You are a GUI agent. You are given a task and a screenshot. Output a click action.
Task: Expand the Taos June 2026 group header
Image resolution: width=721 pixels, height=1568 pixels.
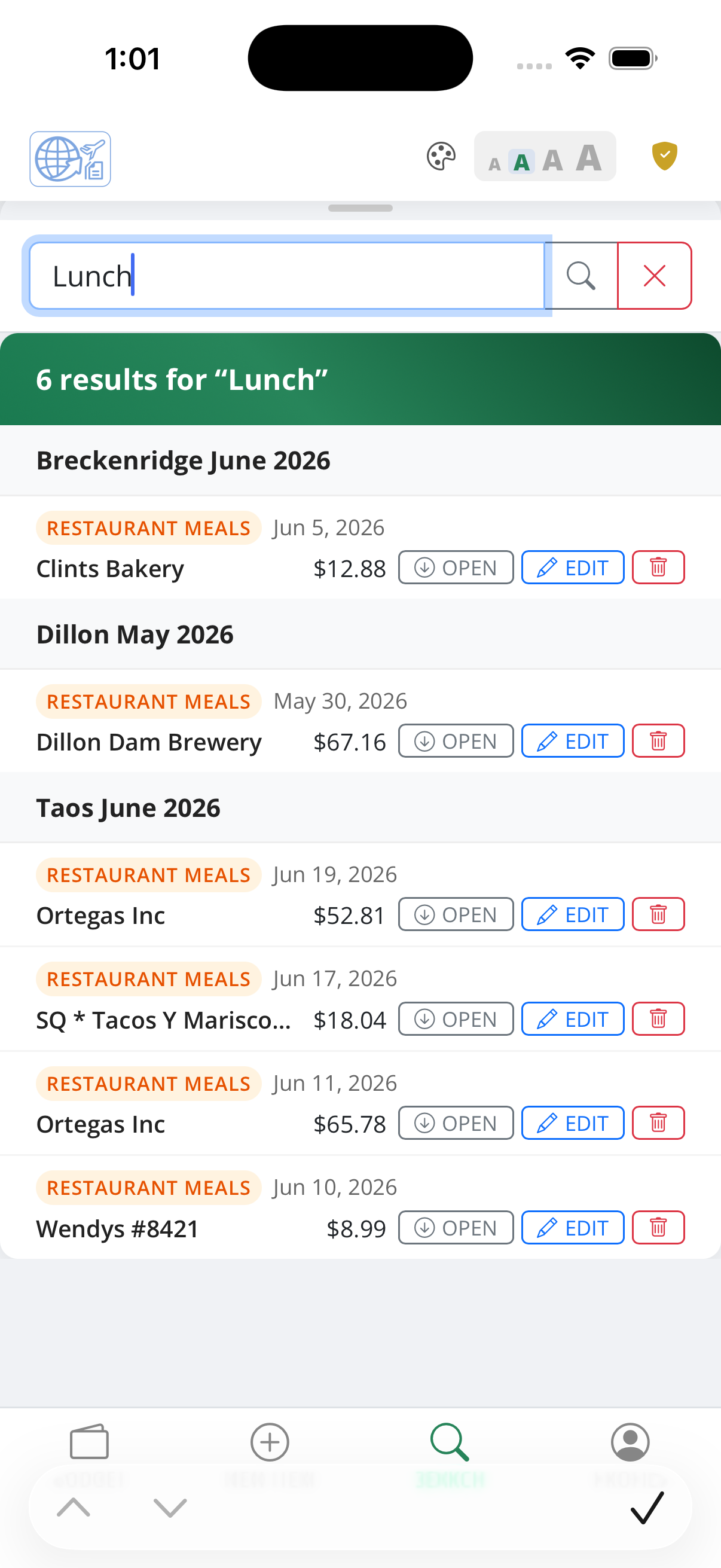pyautogui.click(x=360, y=808)
